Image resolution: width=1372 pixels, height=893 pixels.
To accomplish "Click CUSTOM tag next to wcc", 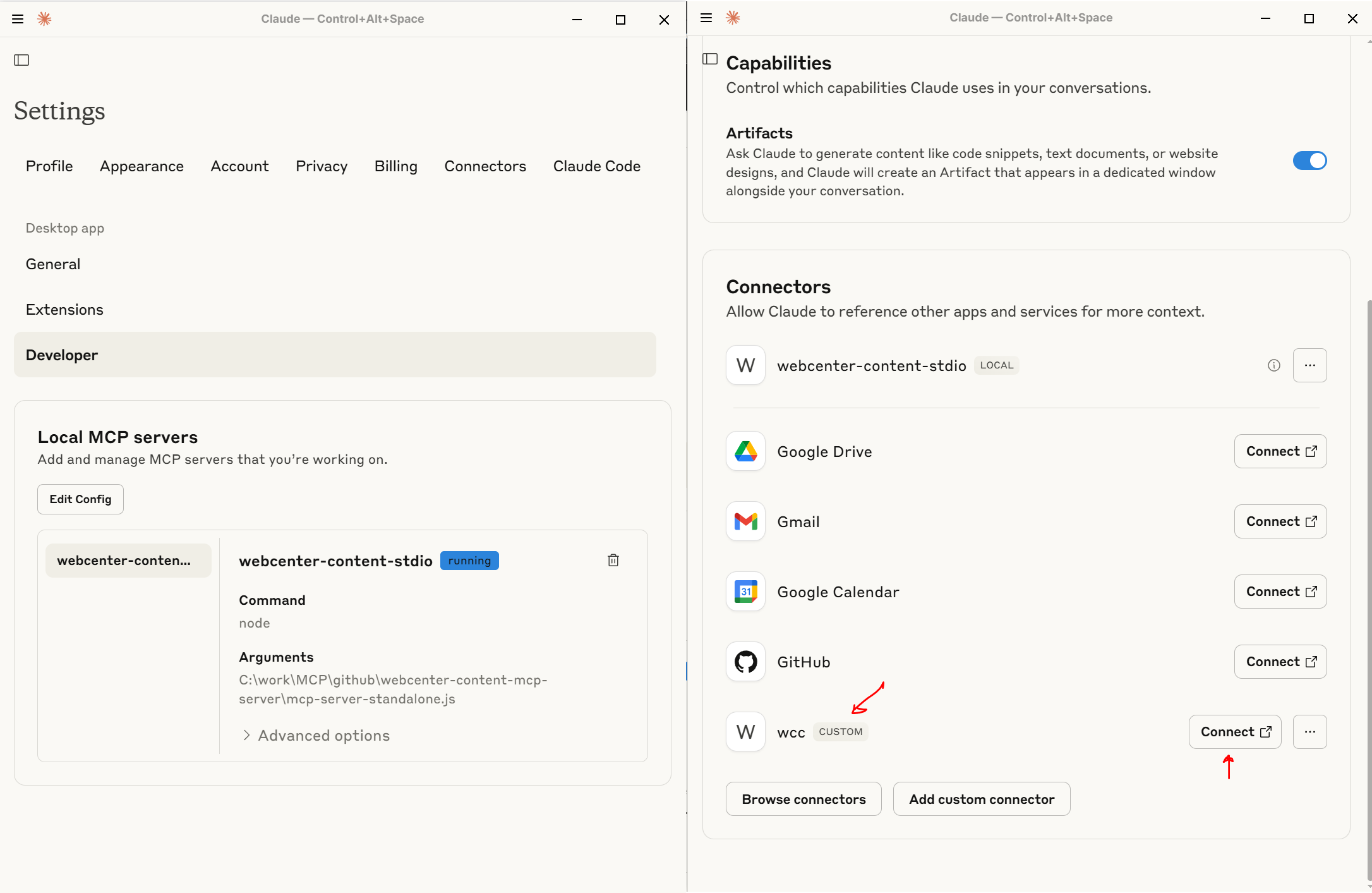I will point(840,732).
